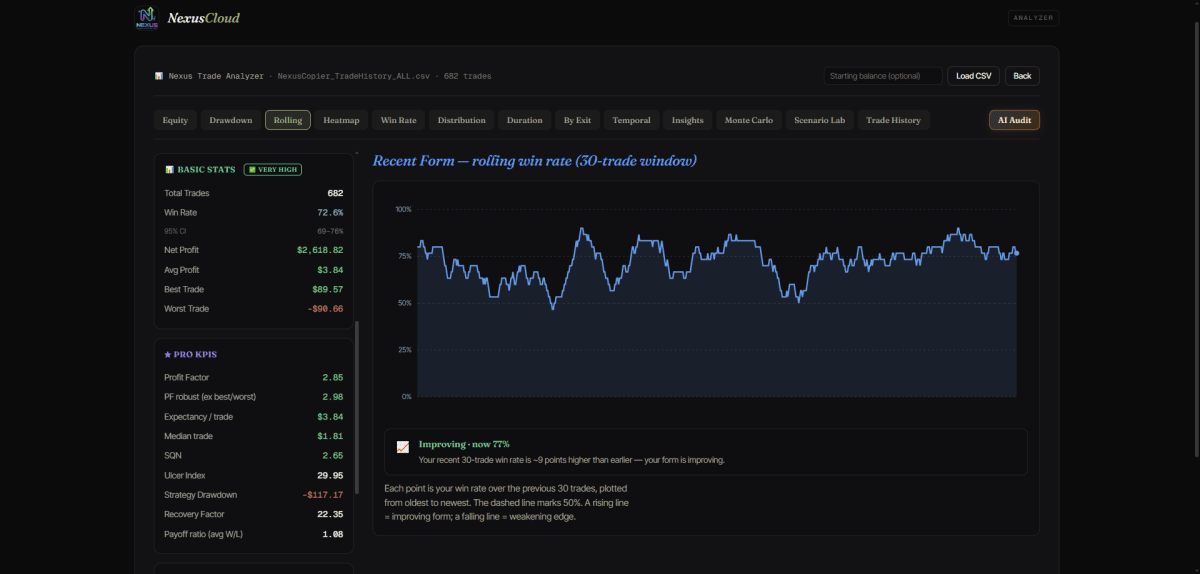Click the Ulcer Index value 29.95
1200x574 pixels.
point(330,475)
